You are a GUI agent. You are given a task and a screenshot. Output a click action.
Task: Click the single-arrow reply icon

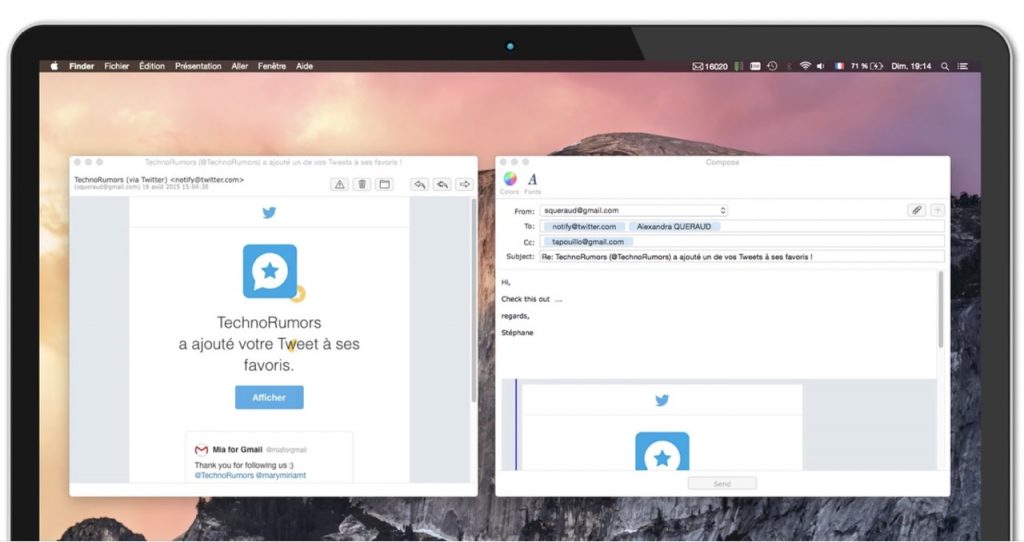[x=420, y=184]
